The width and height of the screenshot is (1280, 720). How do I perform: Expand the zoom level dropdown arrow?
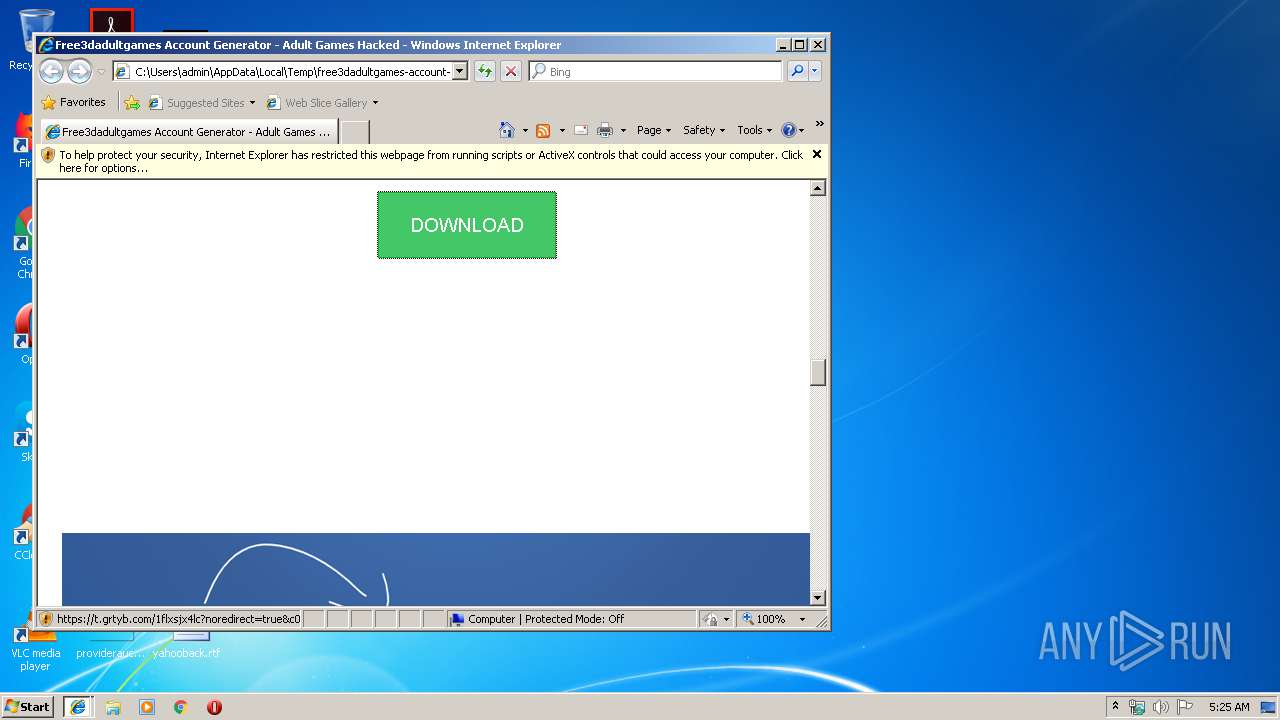(802, 619)
